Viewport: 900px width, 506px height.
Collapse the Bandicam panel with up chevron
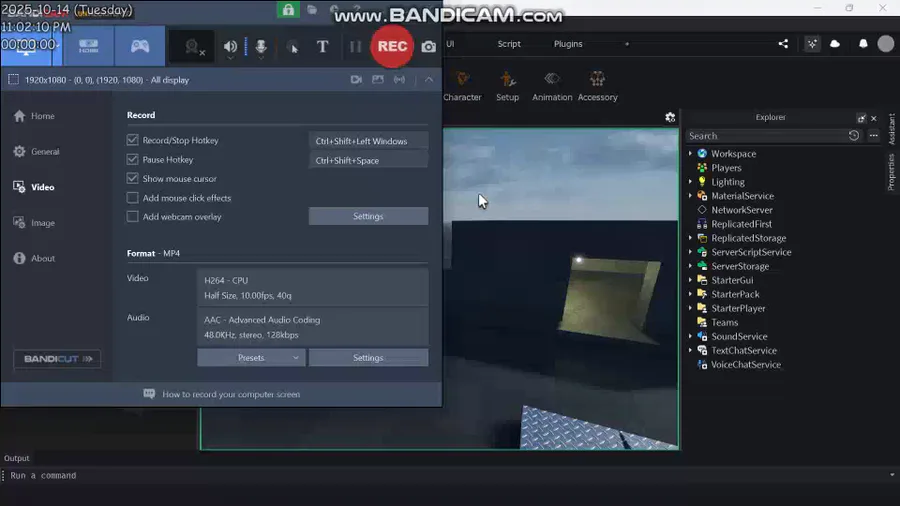[x=429, y=80]
